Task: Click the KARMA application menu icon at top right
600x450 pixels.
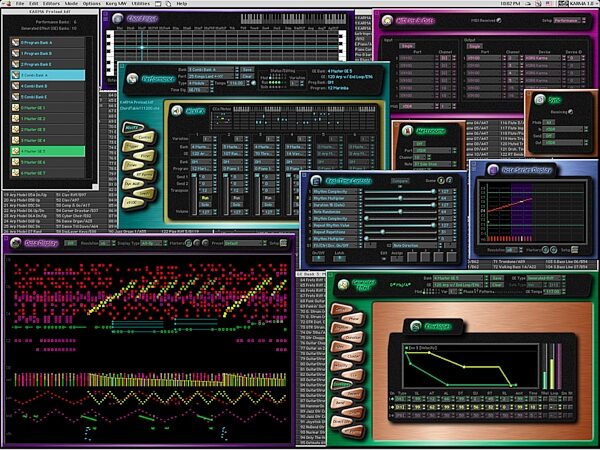Action: 562,3
